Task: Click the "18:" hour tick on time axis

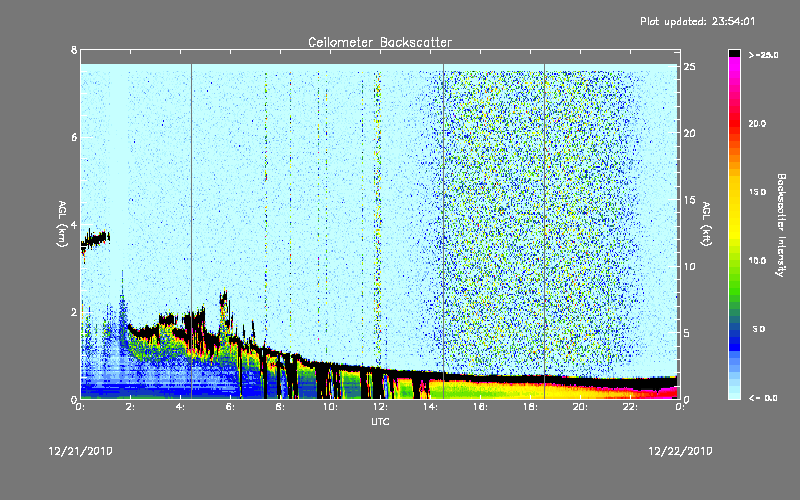Action: 531,407
